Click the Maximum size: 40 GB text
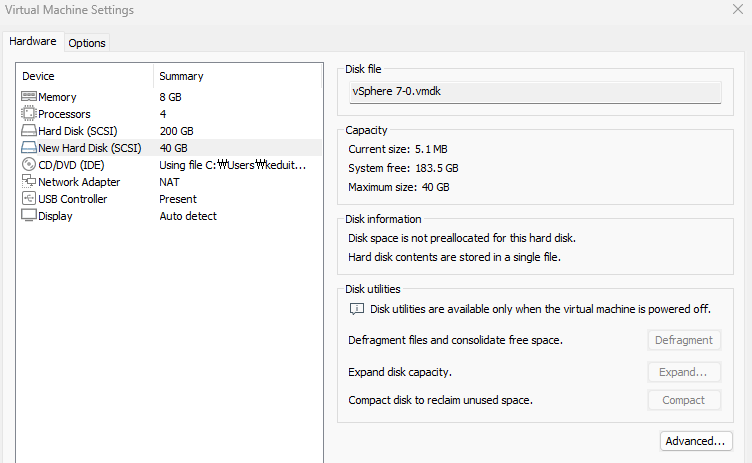 tap(399, 187)
